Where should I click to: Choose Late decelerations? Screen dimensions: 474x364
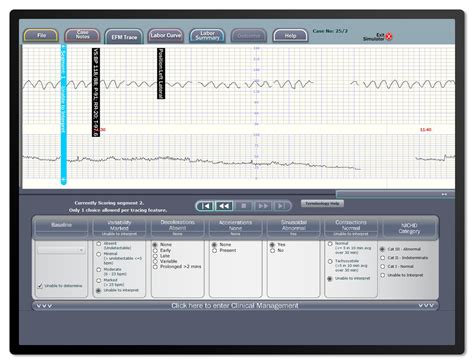click(x=155, y=256)
